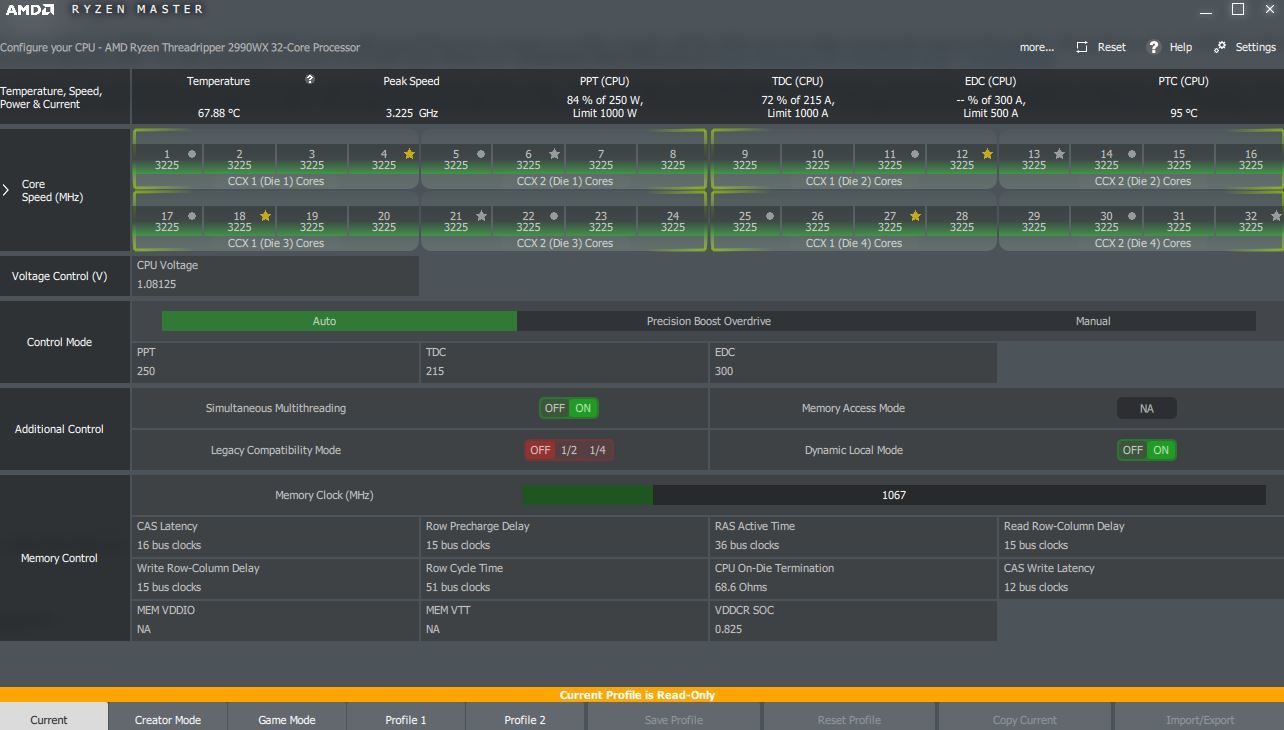1284x730 pixels.
Task: Click RAS Active Time 36 bus clocks
Action: pyautogui.click(x=853, y=536)
